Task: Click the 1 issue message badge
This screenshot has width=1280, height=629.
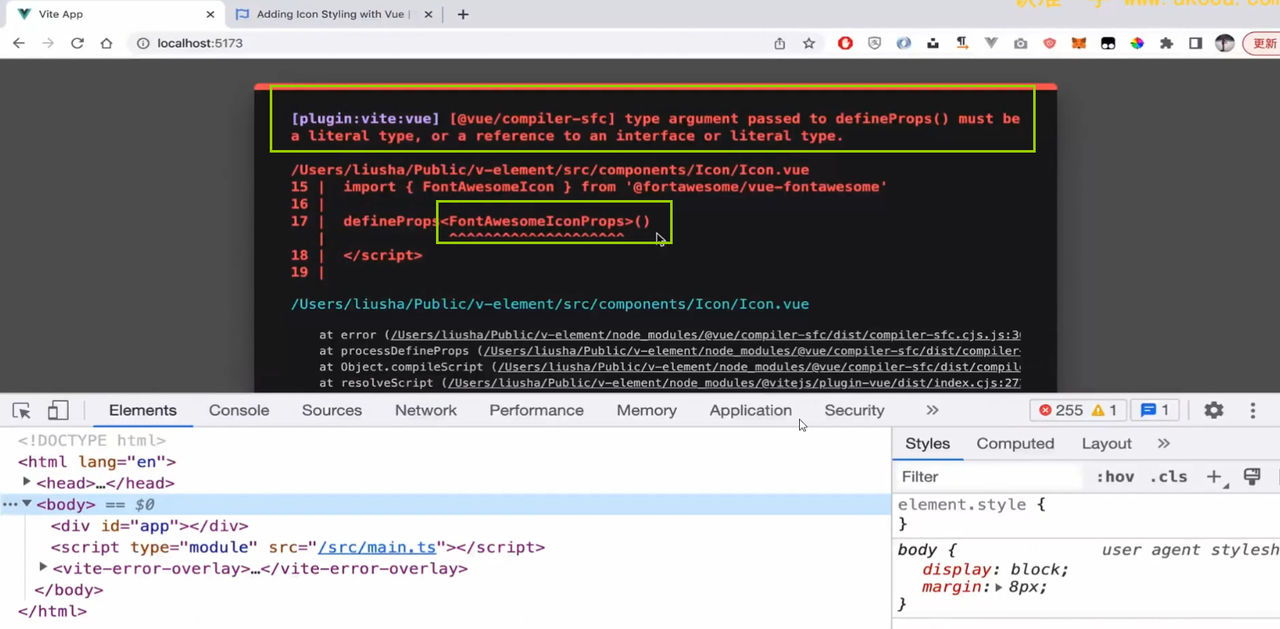Action: point(1154,410)
